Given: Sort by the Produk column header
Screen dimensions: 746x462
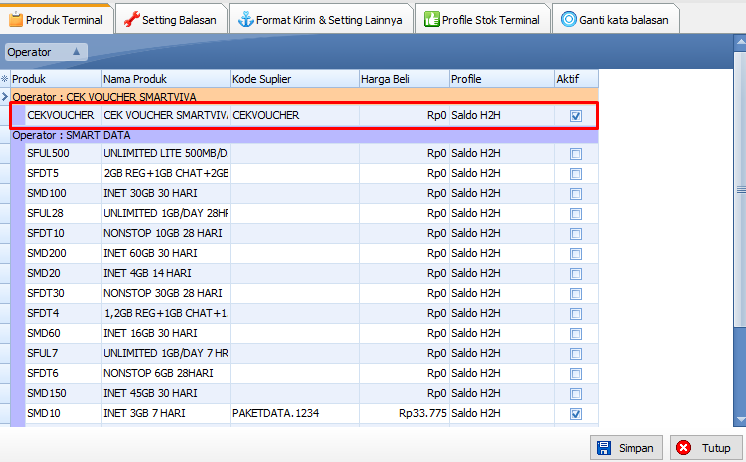Looking at the screenshot, I should tap(56, 79).
